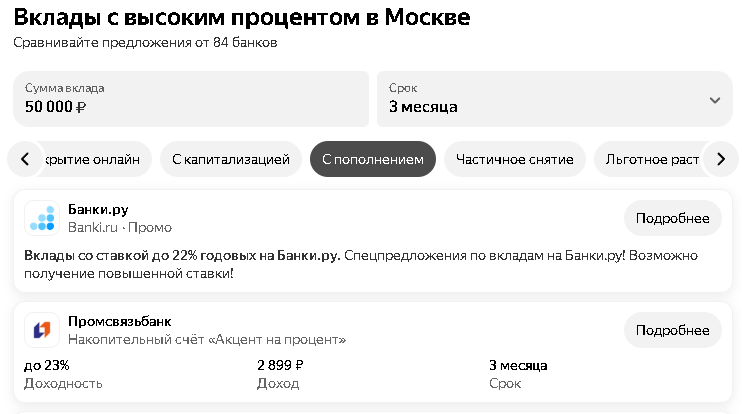Disable the selected «С пополнением» filter
Viewport: 742px width, 414px height.
pos(373,159)
